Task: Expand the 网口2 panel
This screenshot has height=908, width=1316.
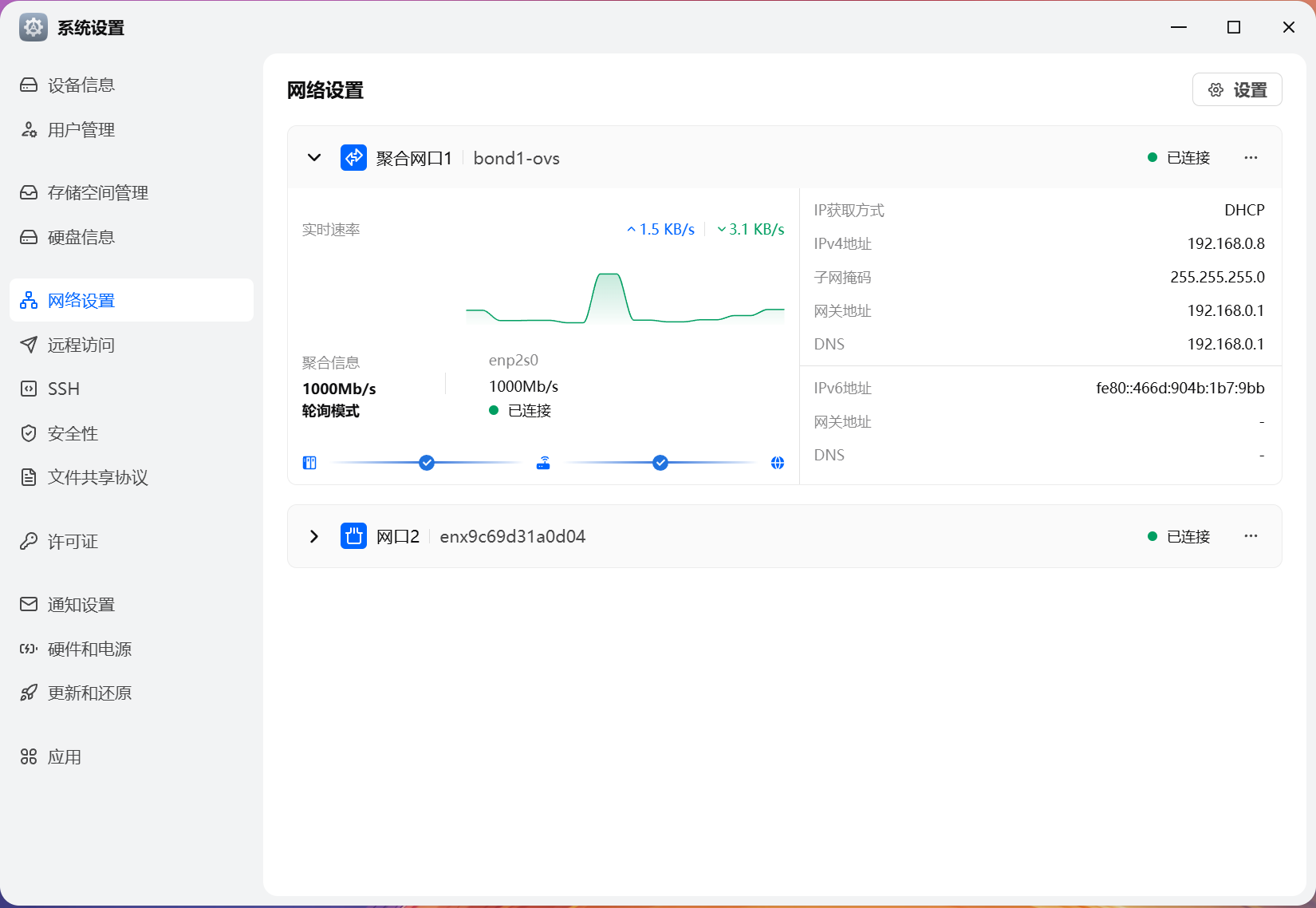Action: [x=314, y=536]
